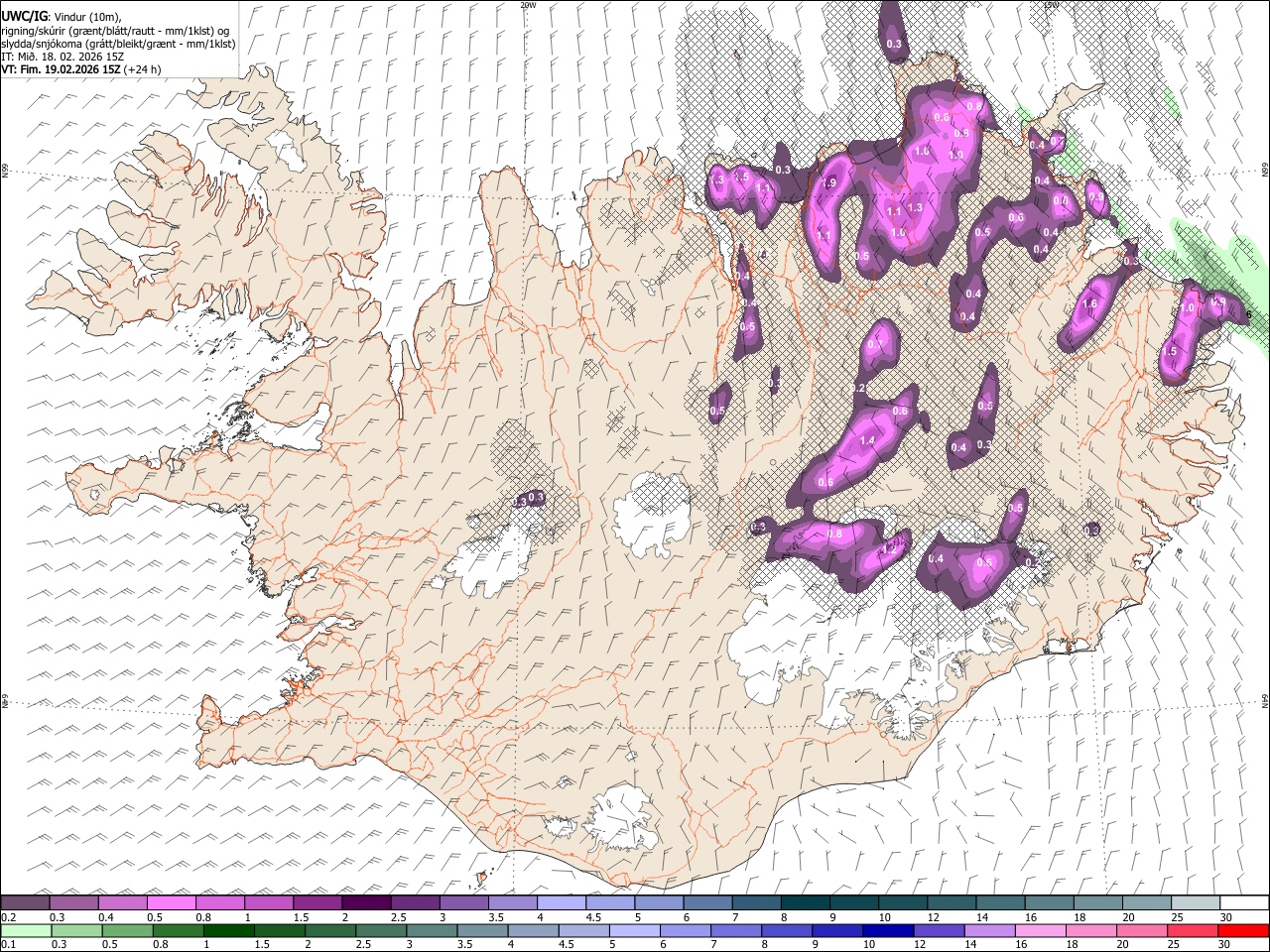Click the '1.9' snowfall value on the map

coord(829,182)
